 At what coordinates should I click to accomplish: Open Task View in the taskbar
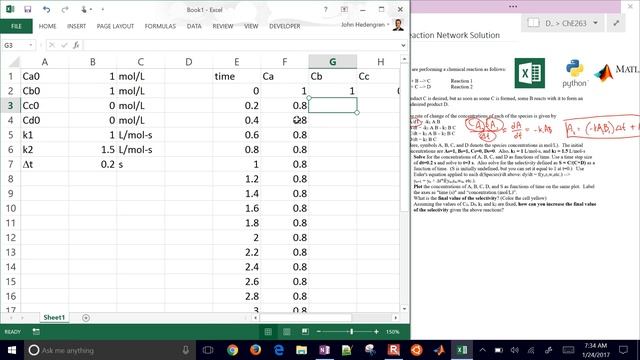point(208,350)
